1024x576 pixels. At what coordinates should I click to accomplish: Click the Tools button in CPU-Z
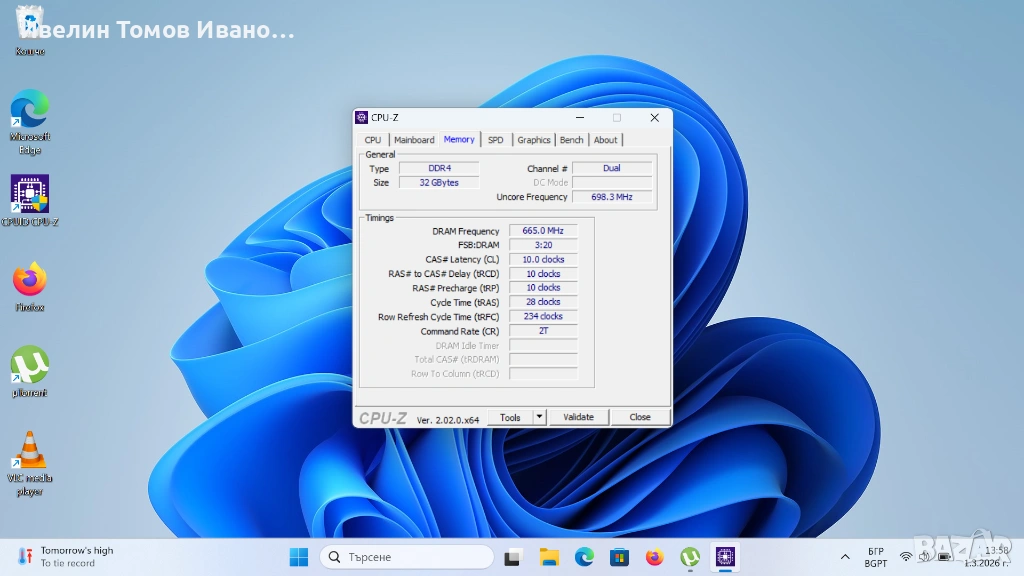(510, 417)
